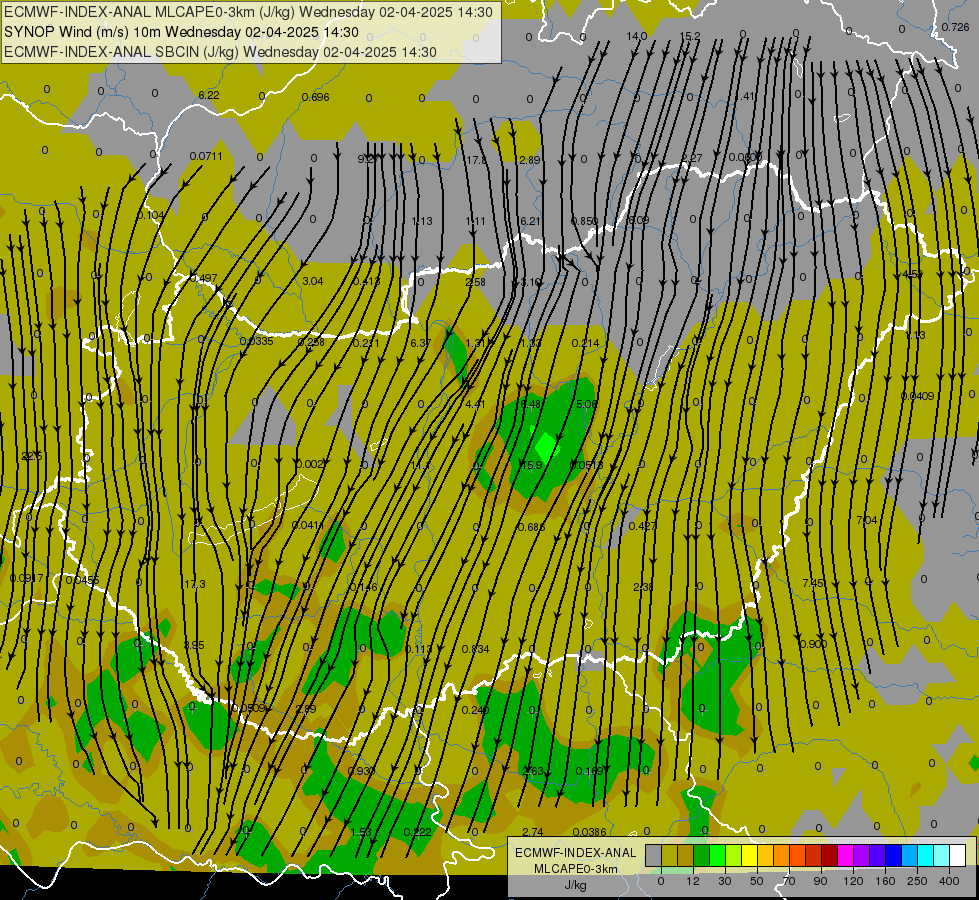Click the map value '1.53'
Image resolution: width=979 pixels, height=900 pixels.
361,832
